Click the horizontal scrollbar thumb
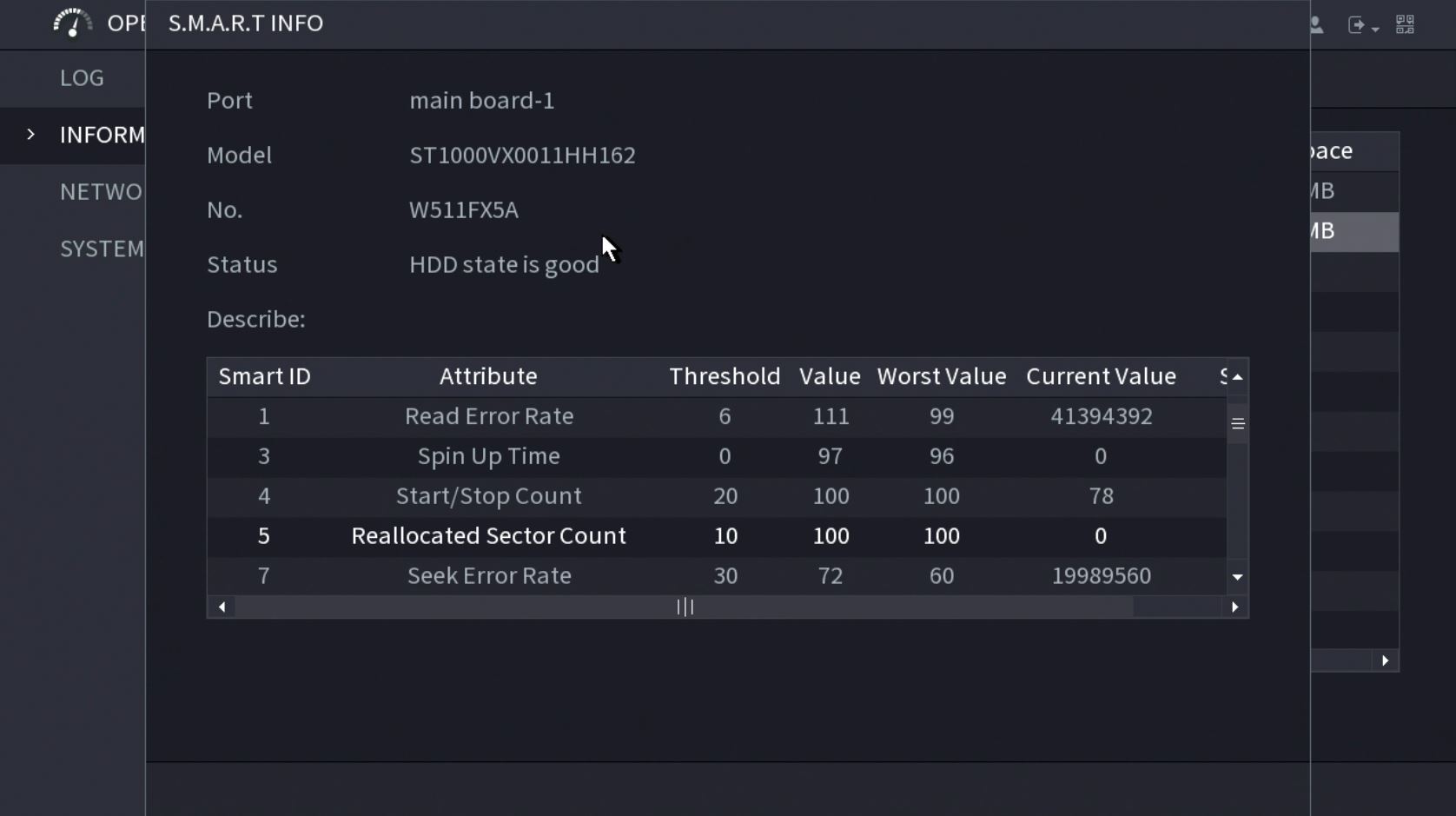 [685, 607]
